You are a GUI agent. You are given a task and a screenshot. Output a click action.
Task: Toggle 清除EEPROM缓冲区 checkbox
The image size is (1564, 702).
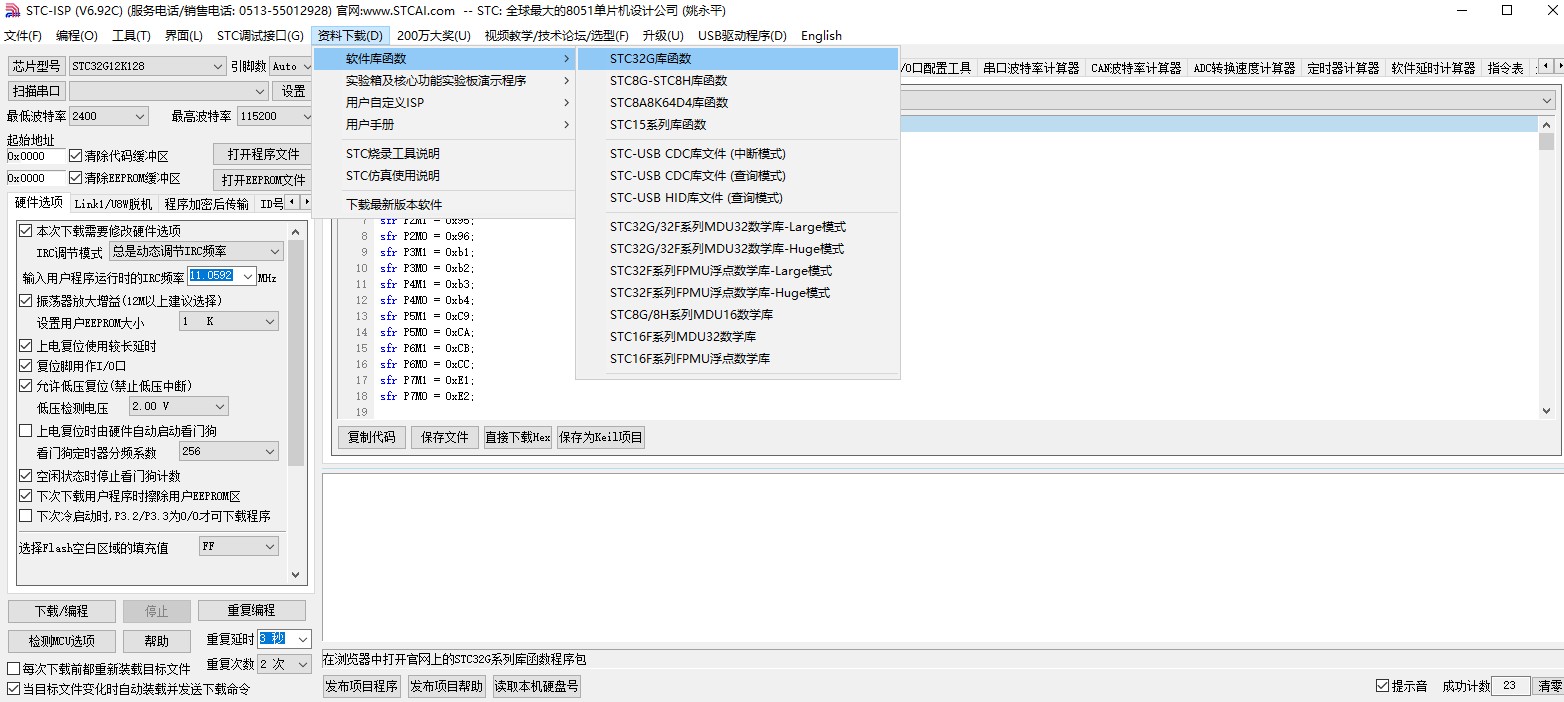[75, 178]
